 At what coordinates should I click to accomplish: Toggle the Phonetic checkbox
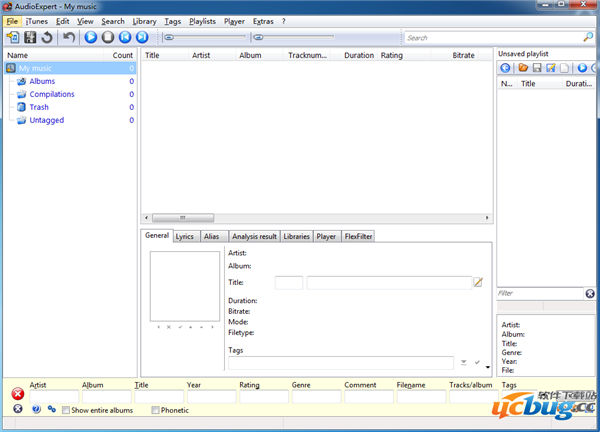pos(155,410)
